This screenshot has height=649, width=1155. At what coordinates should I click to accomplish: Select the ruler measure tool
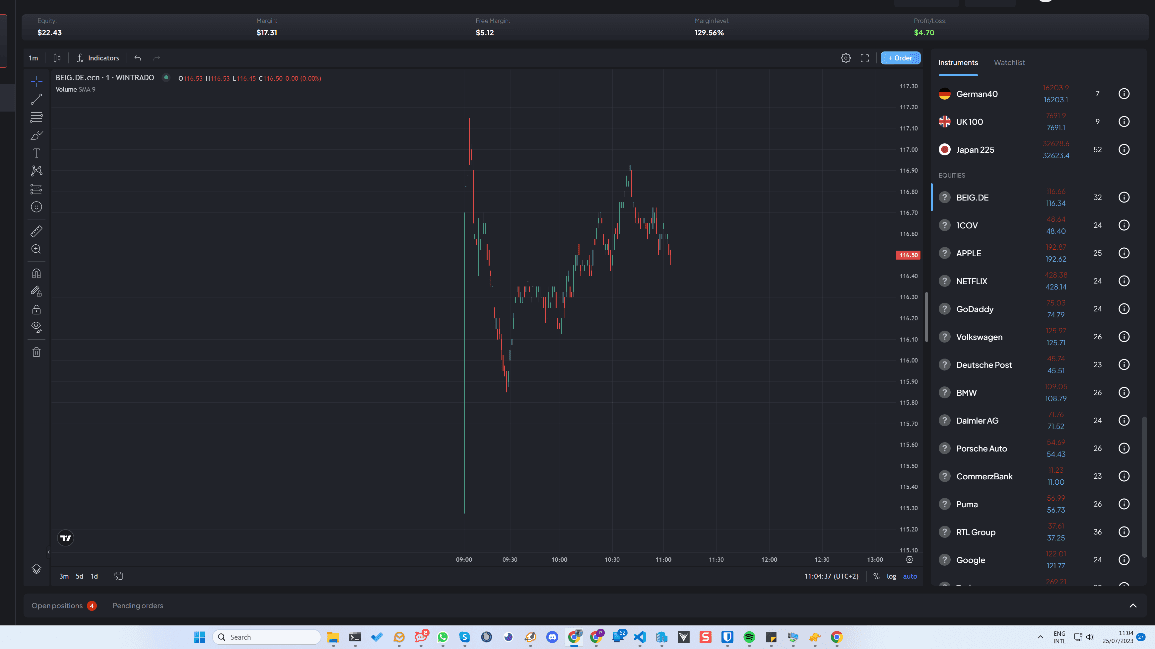tap(36, 231)
